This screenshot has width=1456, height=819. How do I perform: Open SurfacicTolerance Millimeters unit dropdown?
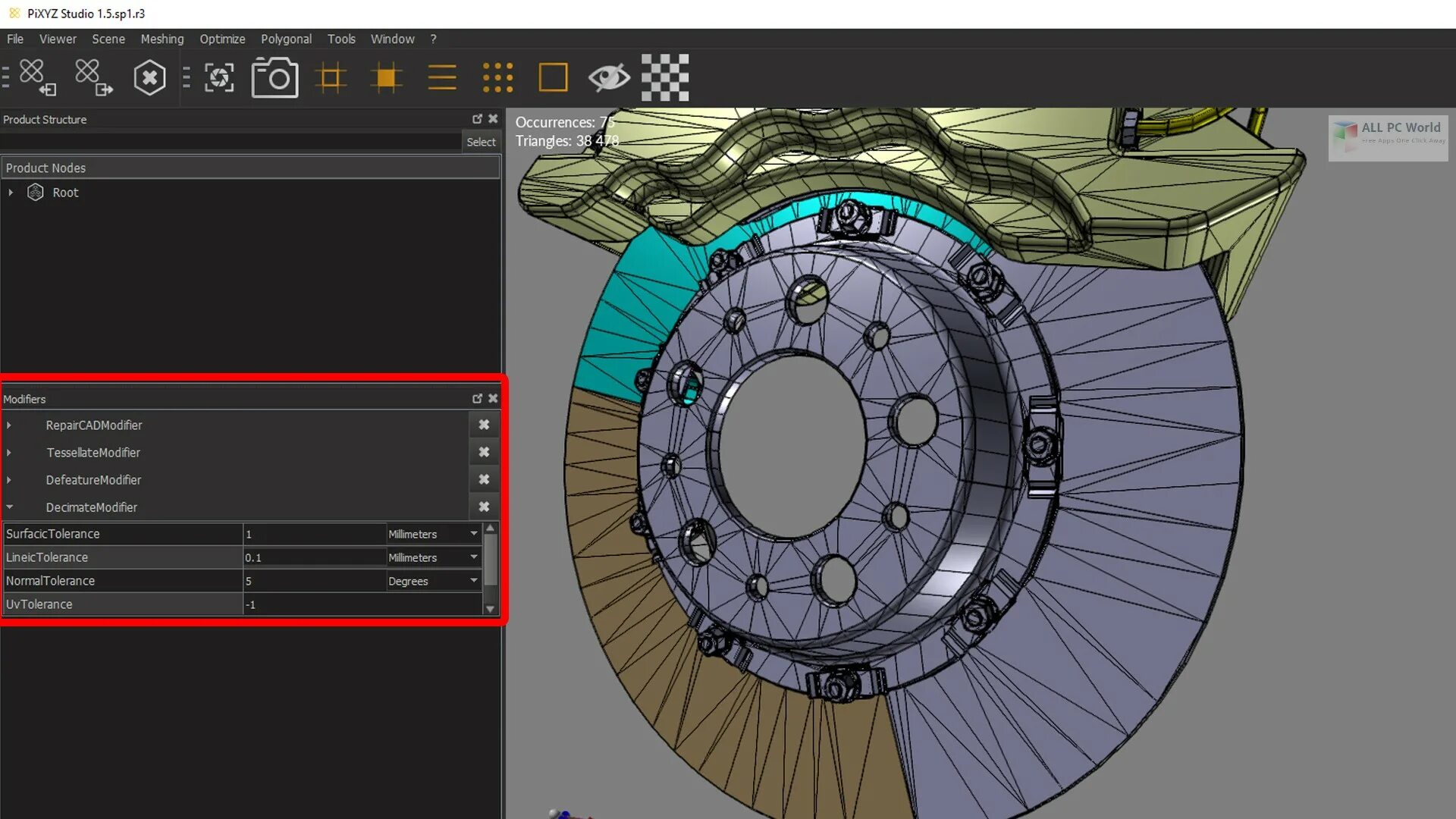pyautogui.click(x=473, y=534)
